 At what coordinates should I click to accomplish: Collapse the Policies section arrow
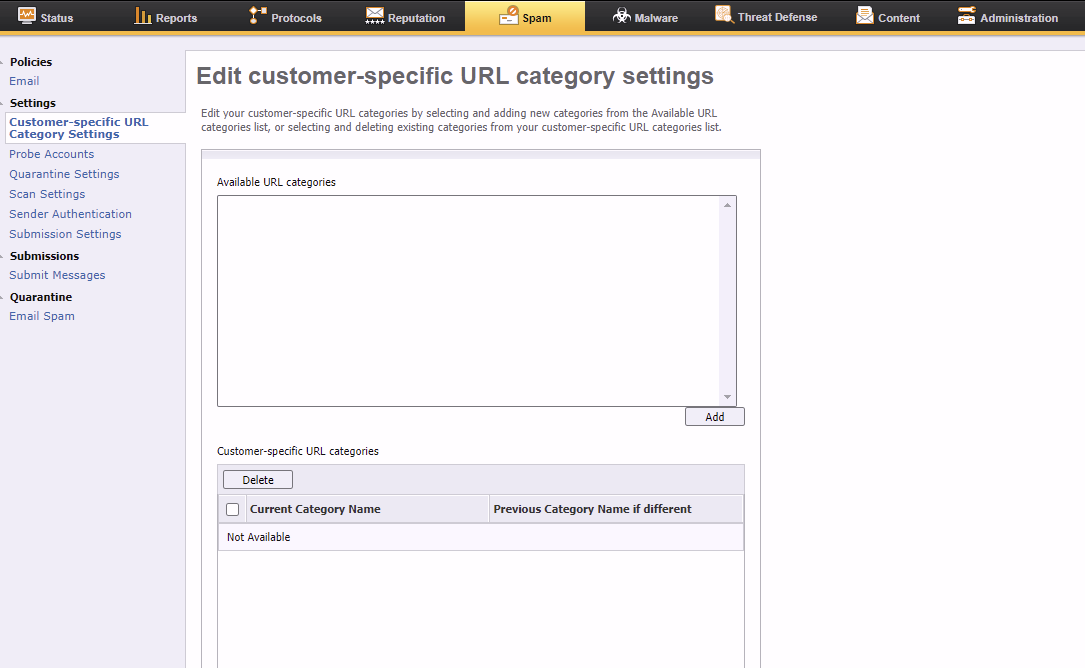click(x=3, y=63)
